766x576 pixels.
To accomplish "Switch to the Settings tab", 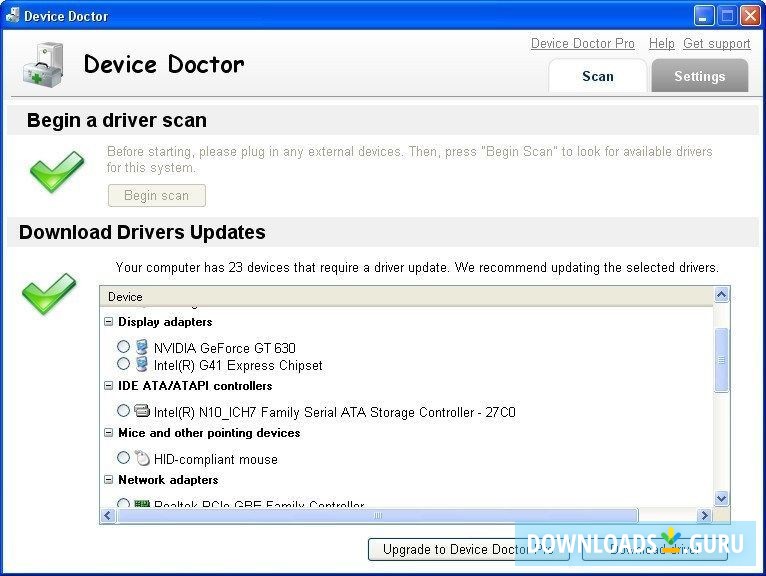I will 700,76.
